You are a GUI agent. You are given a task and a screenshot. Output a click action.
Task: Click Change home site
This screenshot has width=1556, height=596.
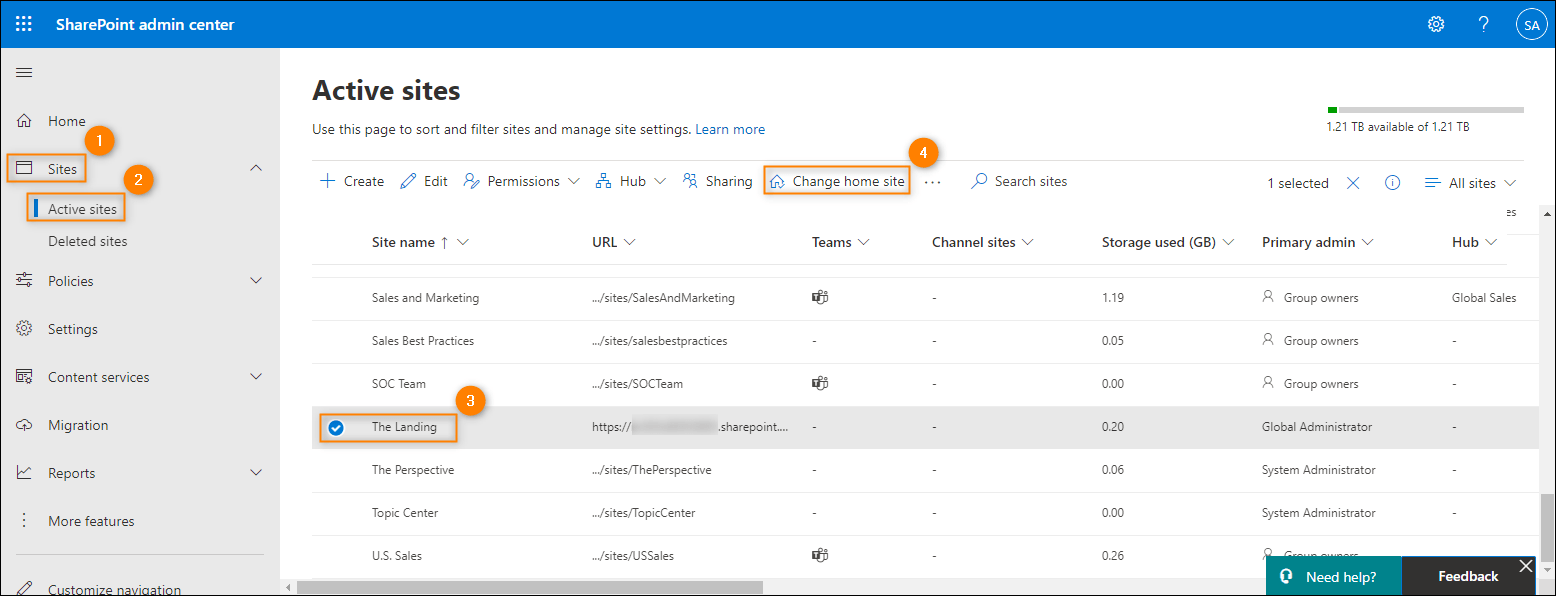[836, 180]
